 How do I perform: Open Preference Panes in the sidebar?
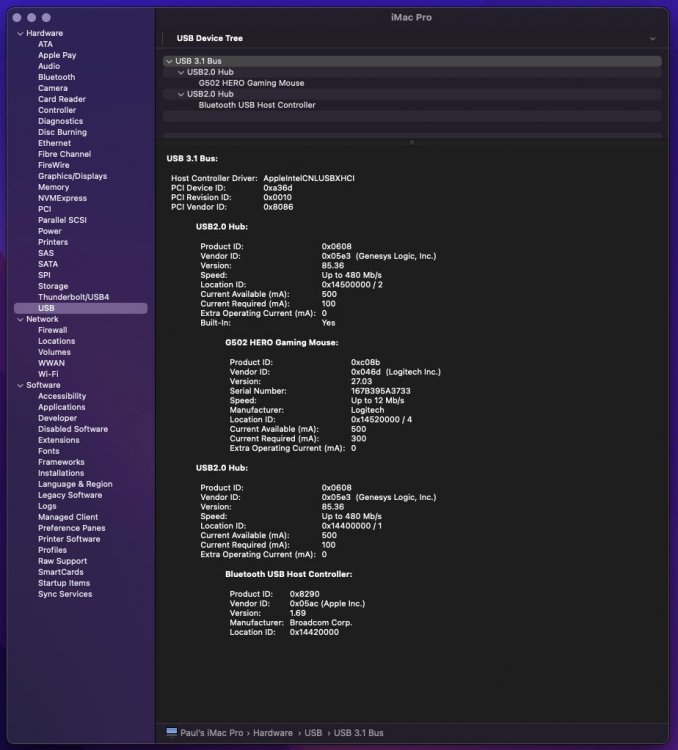click(x=72, y=529)
